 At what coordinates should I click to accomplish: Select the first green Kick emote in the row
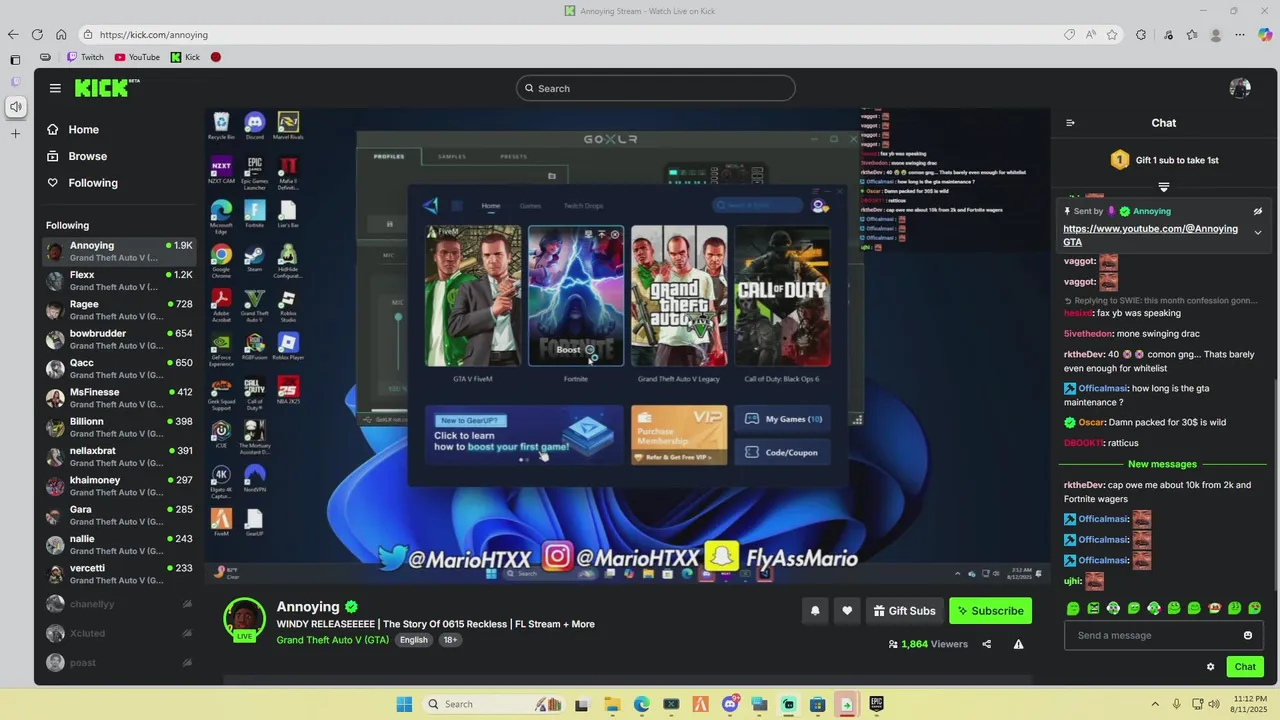1073,608
